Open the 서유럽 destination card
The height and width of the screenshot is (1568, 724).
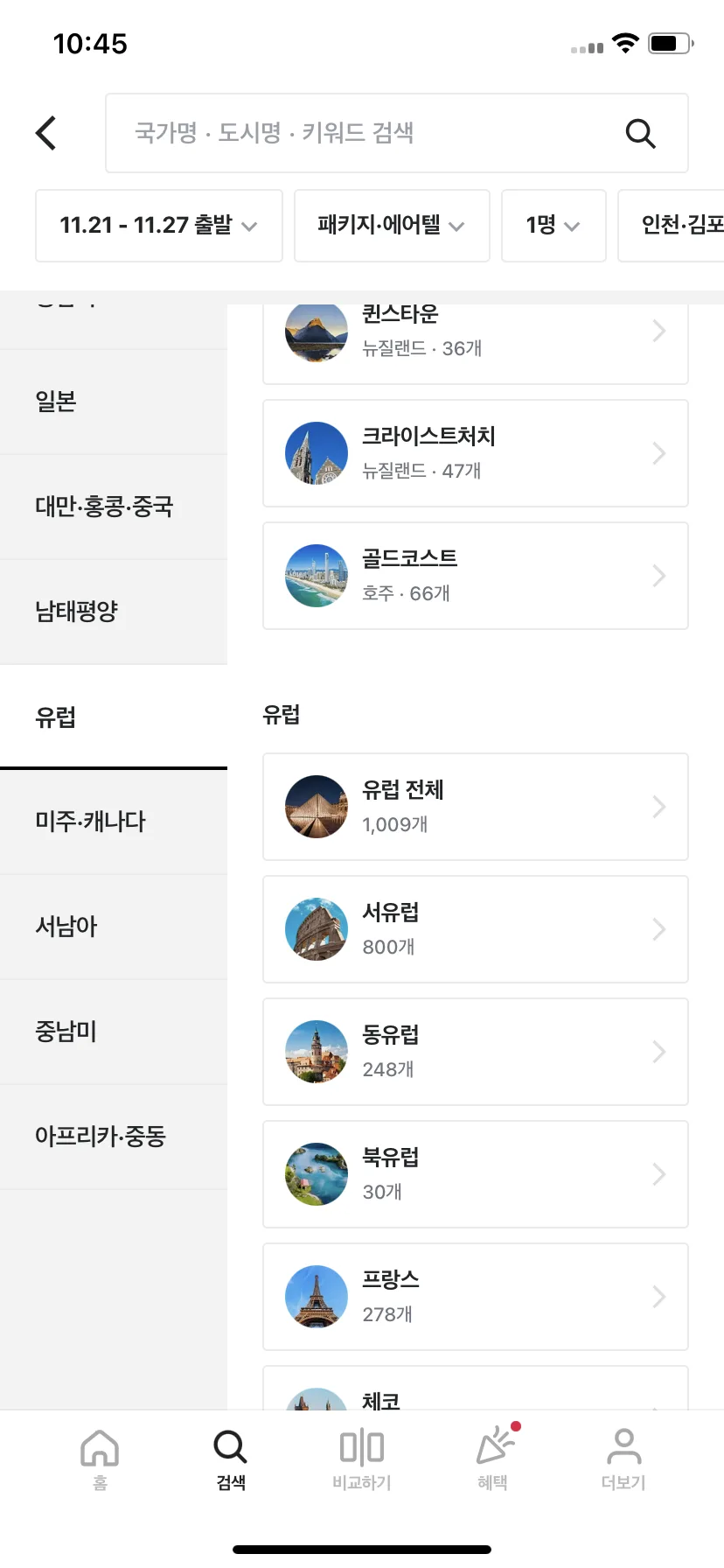click(x=476, y=929)
